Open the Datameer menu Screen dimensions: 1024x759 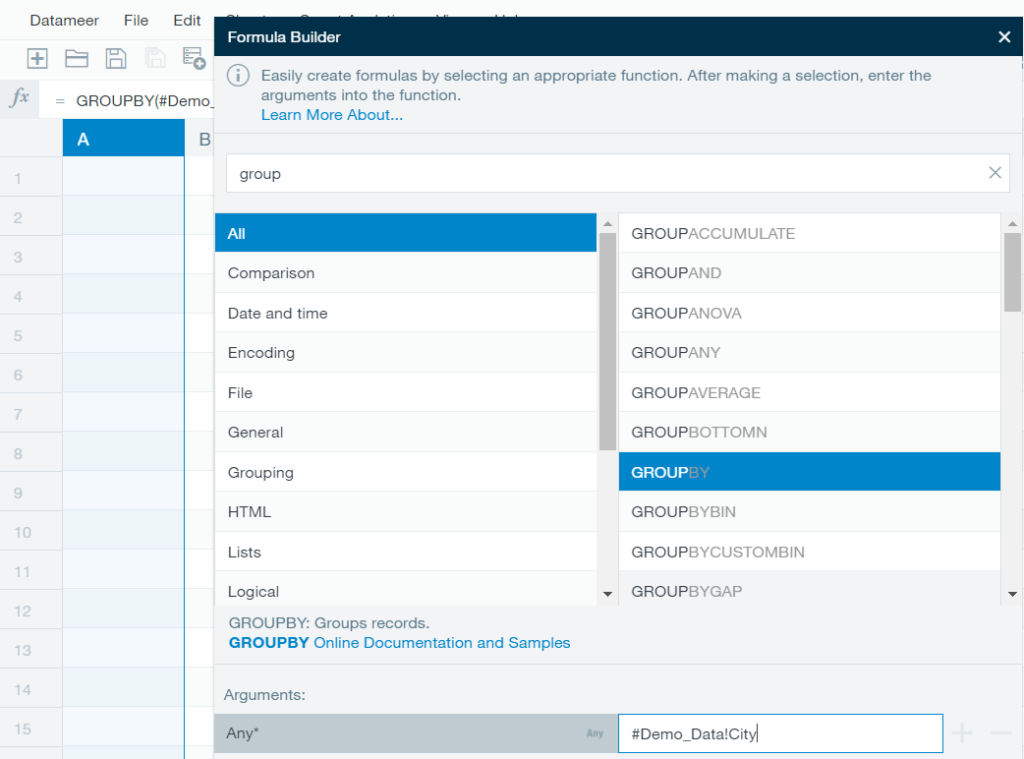pyautogui.click(x=64, y=20)
